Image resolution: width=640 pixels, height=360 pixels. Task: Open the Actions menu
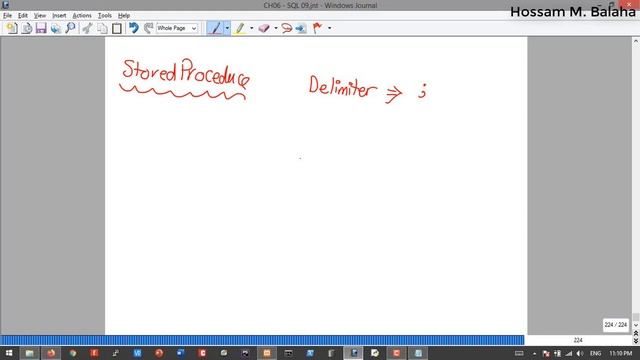pos(82,16)
